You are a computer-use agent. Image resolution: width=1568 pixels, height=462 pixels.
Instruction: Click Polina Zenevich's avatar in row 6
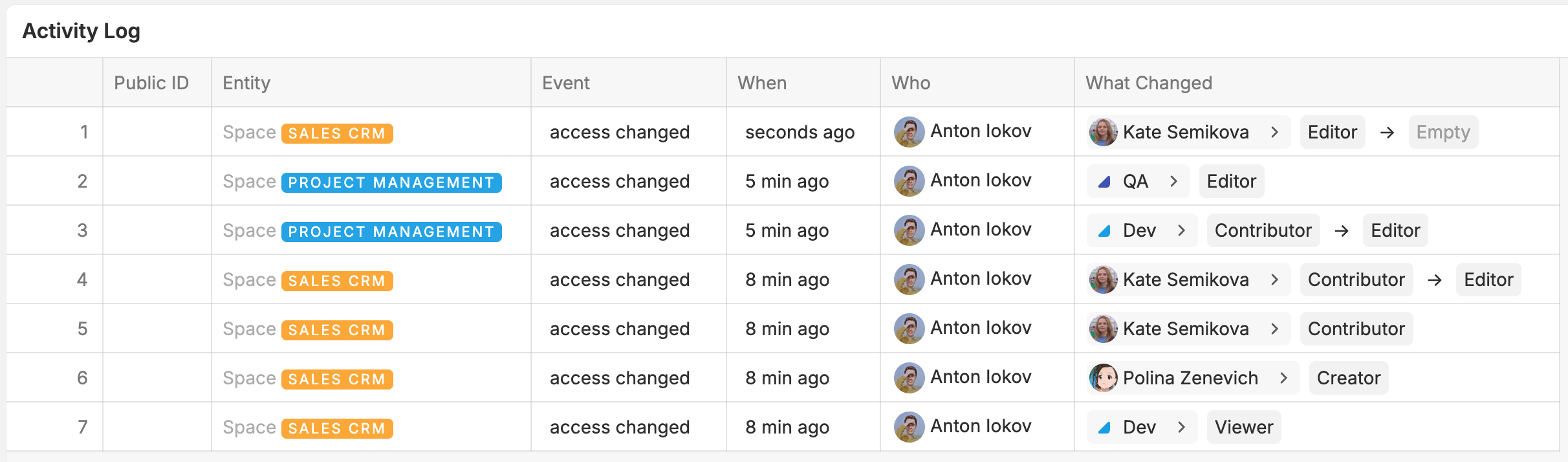(1104, 378)
